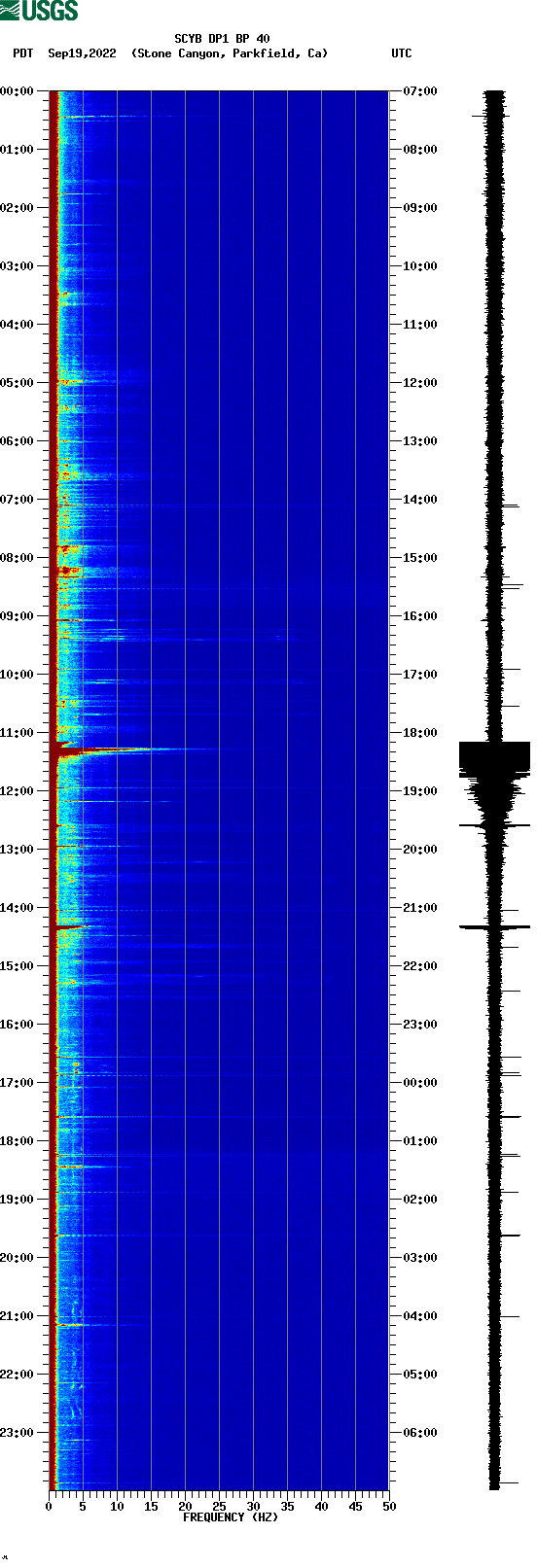Click the UTC time label '21:00'

pos(420,908)
